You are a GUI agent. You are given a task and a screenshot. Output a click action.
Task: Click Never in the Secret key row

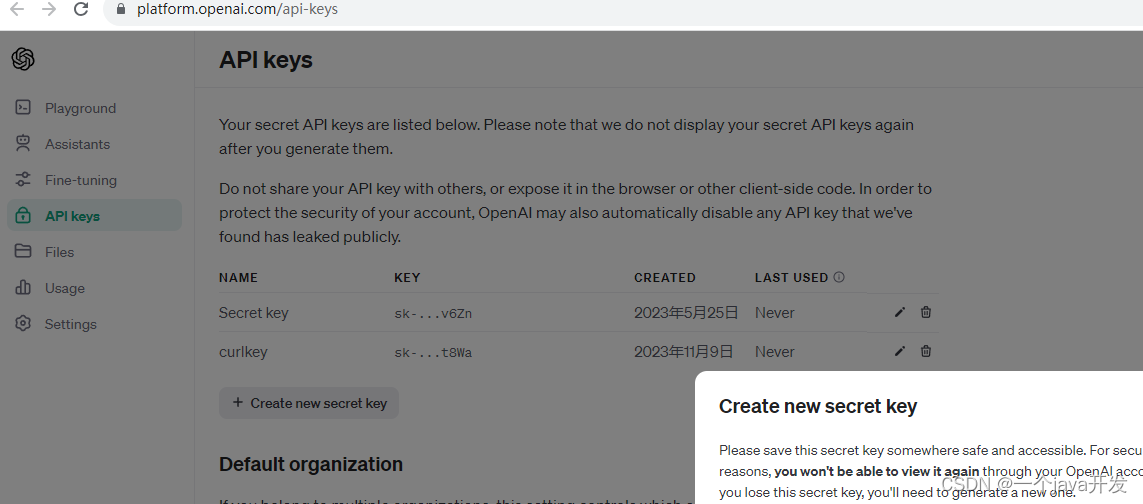(x=775, y=313)
